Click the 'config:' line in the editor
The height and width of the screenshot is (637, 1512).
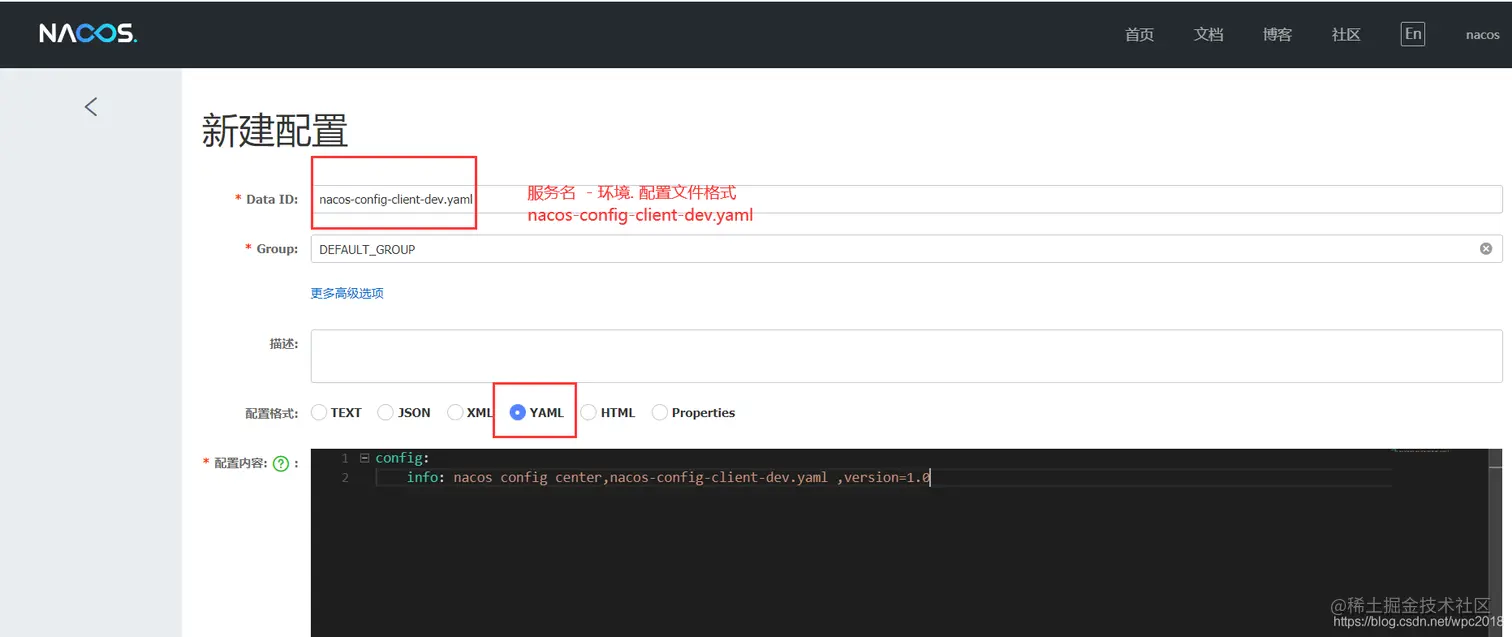(x=402, y=458)
